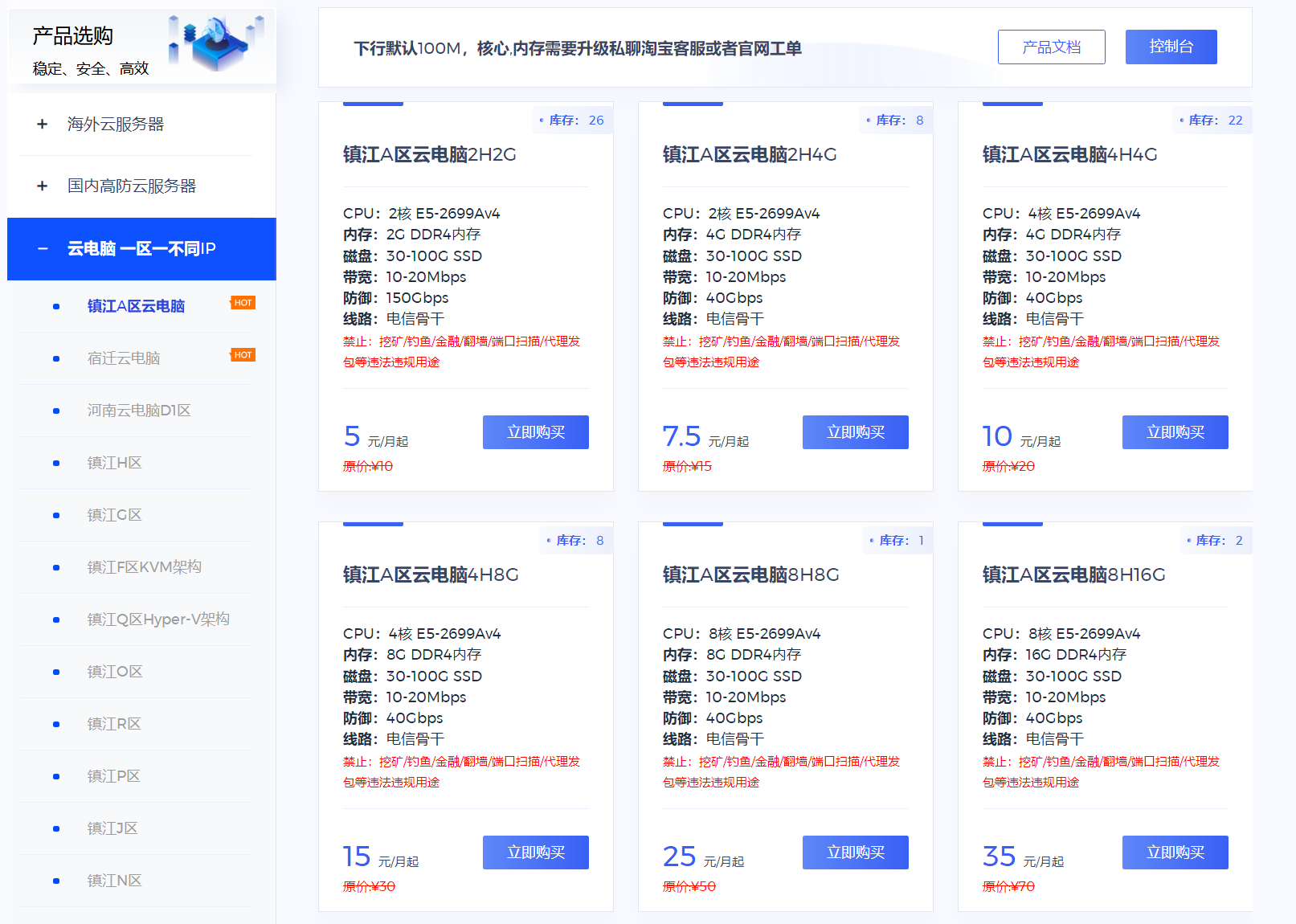Buy the 镇江A区云电脑4H4G plan
Viewport: 1296px width, 924px height.
[x=1175, y=432]
